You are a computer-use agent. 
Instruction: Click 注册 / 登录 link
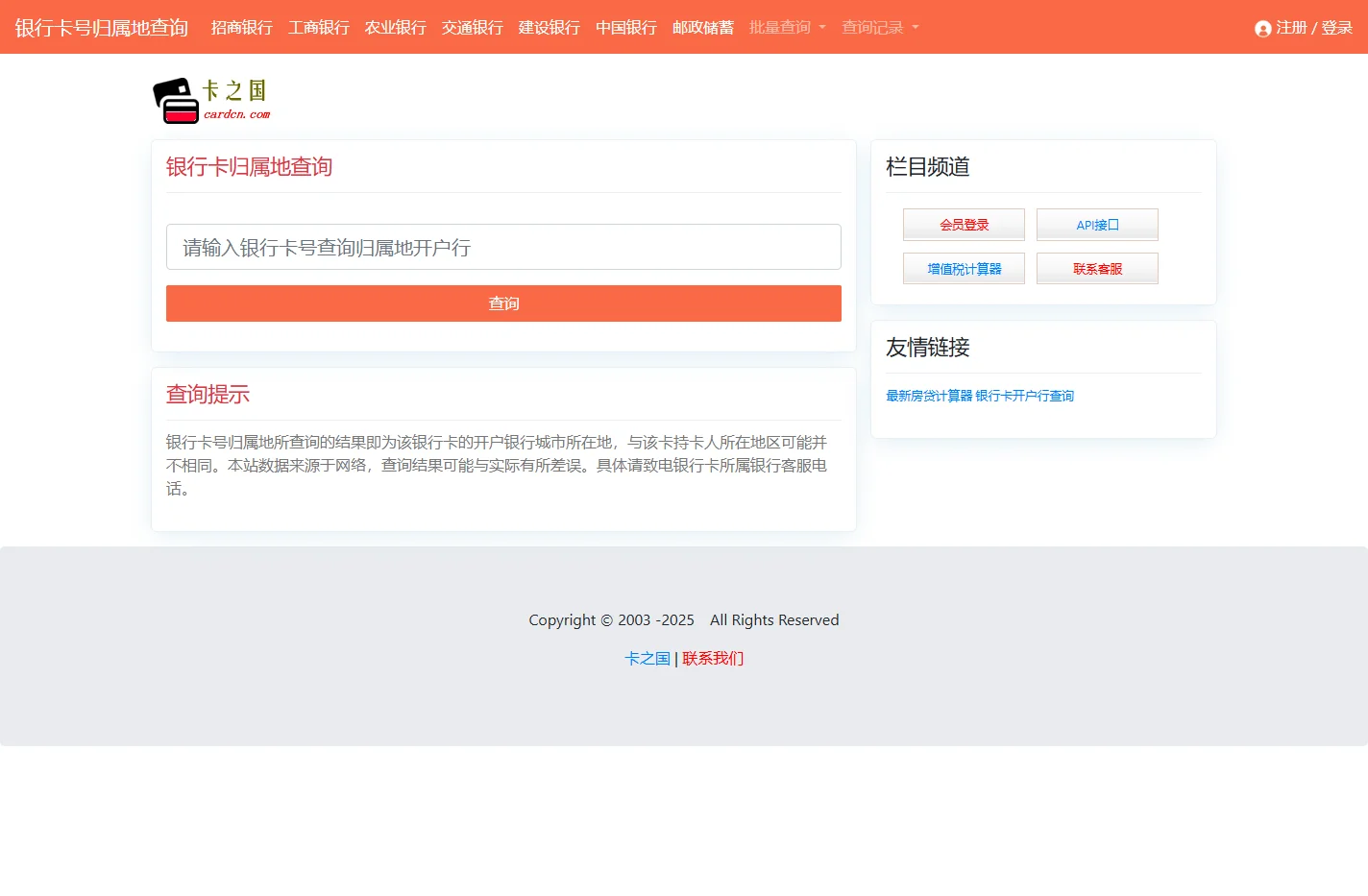1314,28
